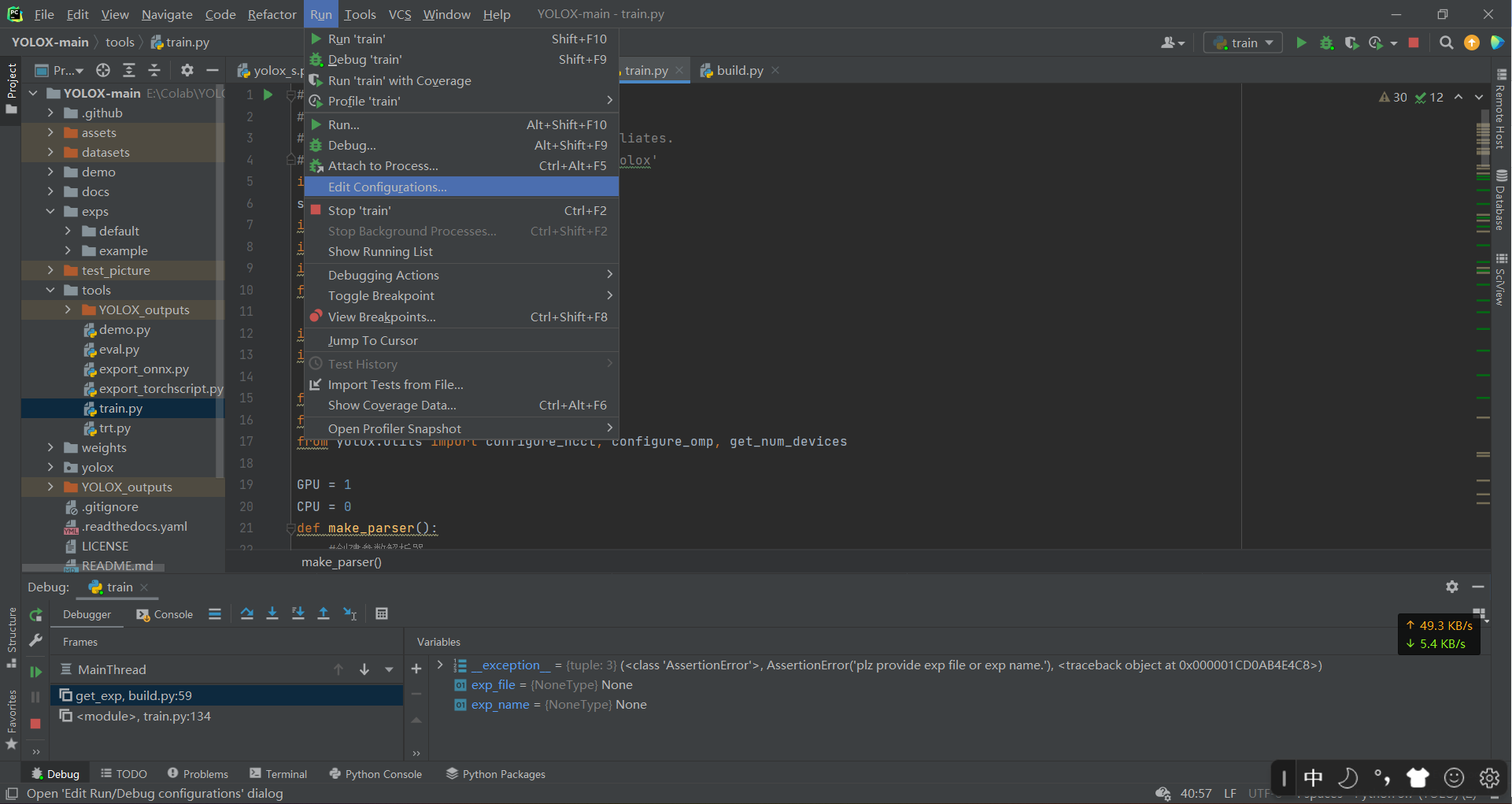Click the Show Execution Point lines icon
This screenshot has width=1512, height=804.
click(215, 613)
